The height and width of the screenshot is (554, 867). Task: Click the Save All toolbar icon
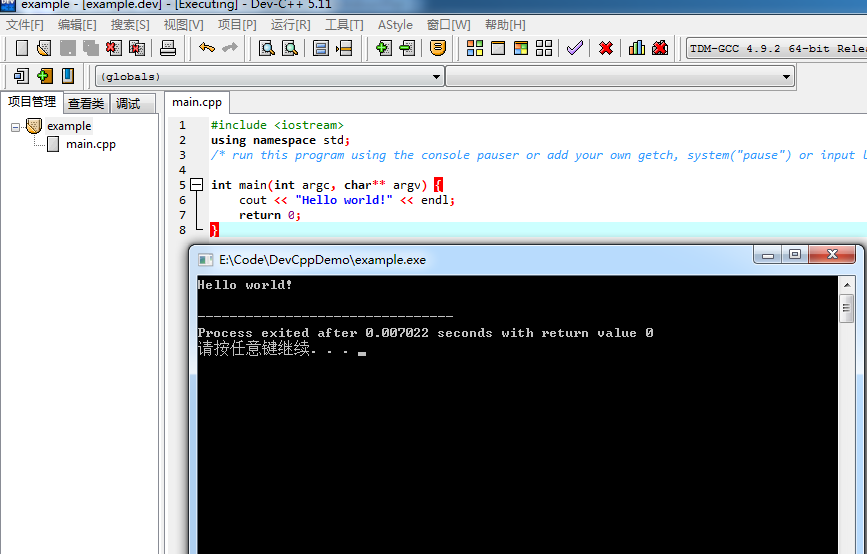click(x=91, y=48)
